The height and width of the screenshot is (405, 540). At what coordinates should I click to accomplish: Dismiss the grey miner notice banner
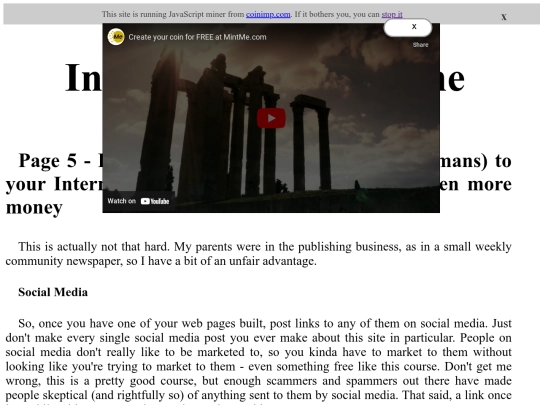(x=504, y=17)
